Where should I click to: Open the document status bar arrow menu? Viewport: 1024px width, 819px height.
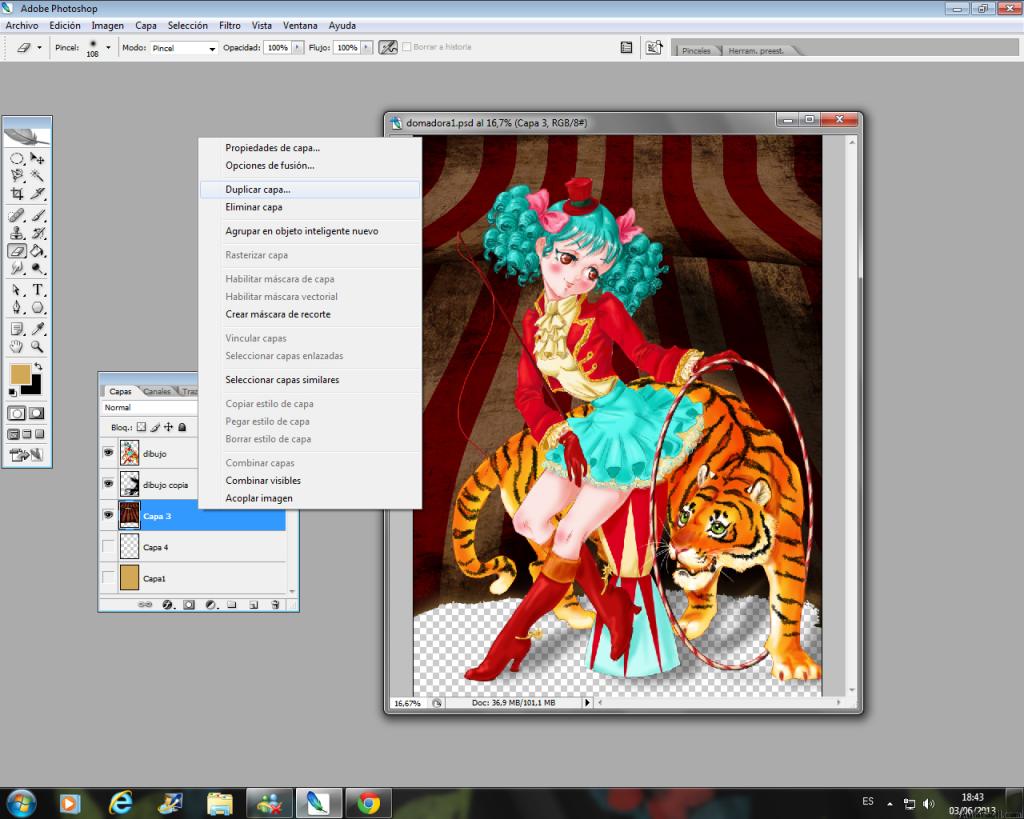click(587, 703)
